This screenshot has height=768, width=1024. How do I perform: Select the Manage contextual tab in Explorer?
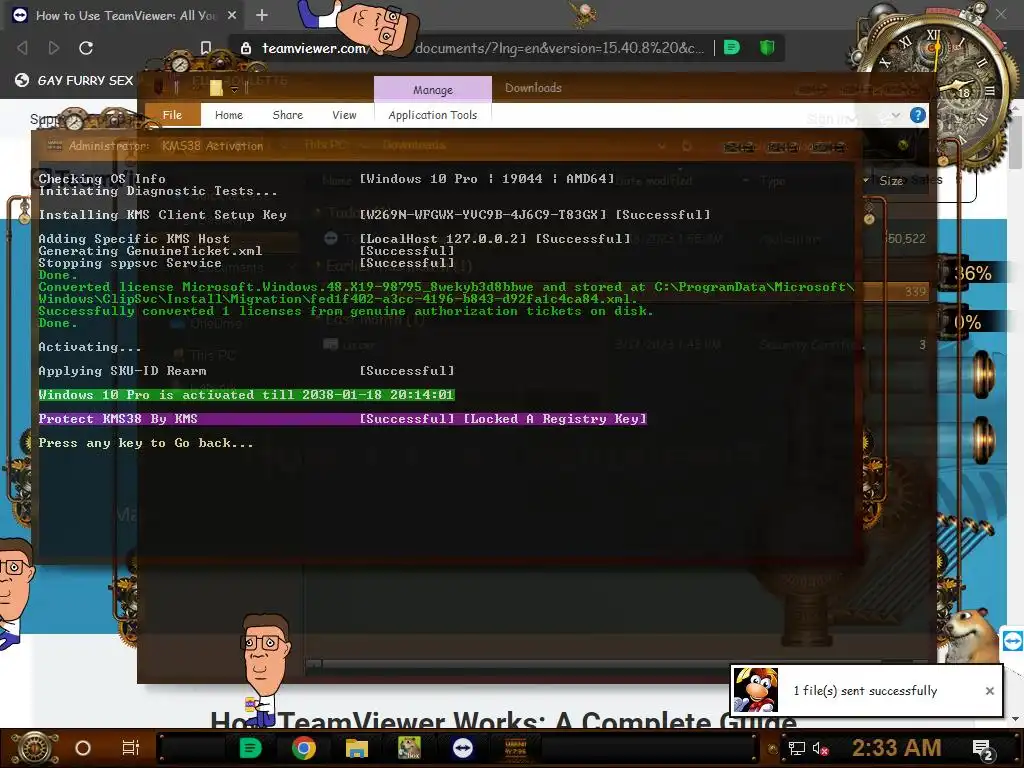coord(432,89)
